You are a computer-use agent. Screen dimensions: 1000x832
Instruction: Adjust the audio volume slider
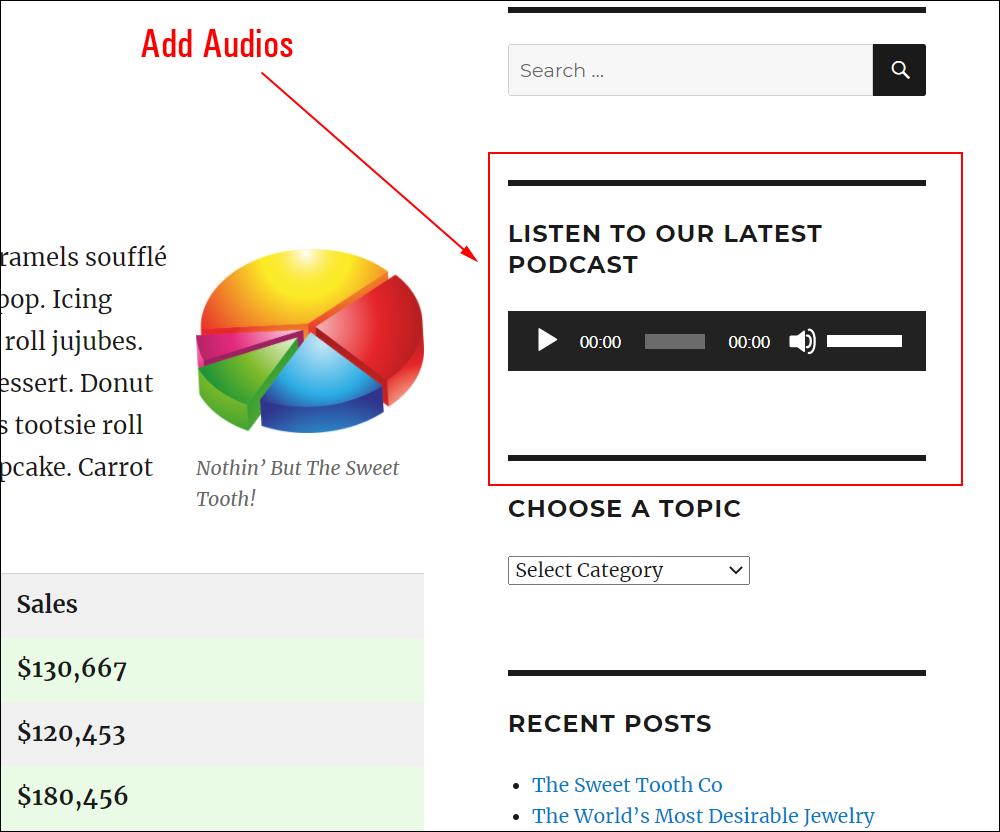click(864, 341)
